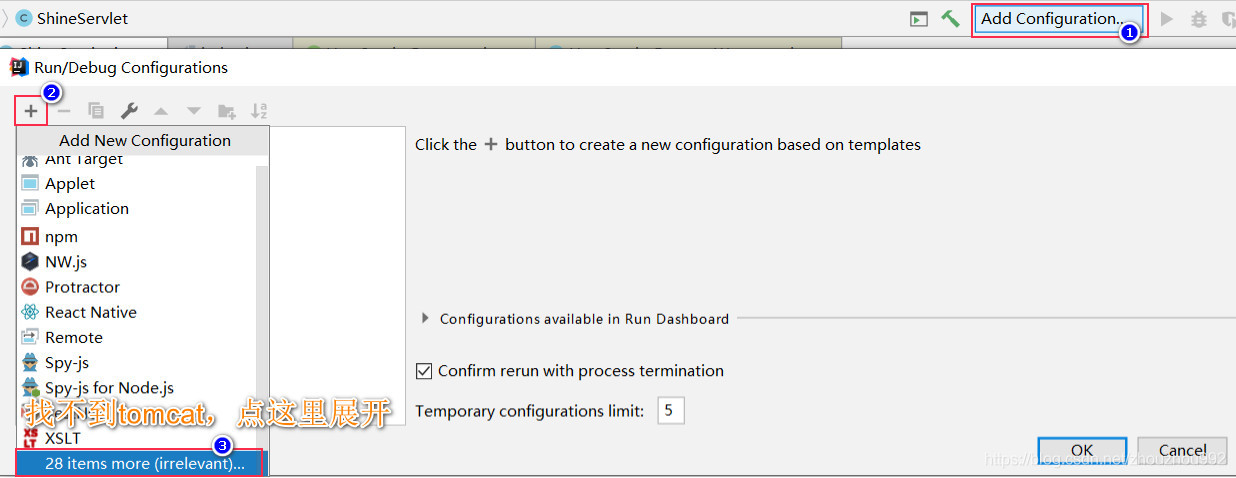Click the Run play arrow icon
Viewport: 1236px width, 478px height.
(1166, 18)
